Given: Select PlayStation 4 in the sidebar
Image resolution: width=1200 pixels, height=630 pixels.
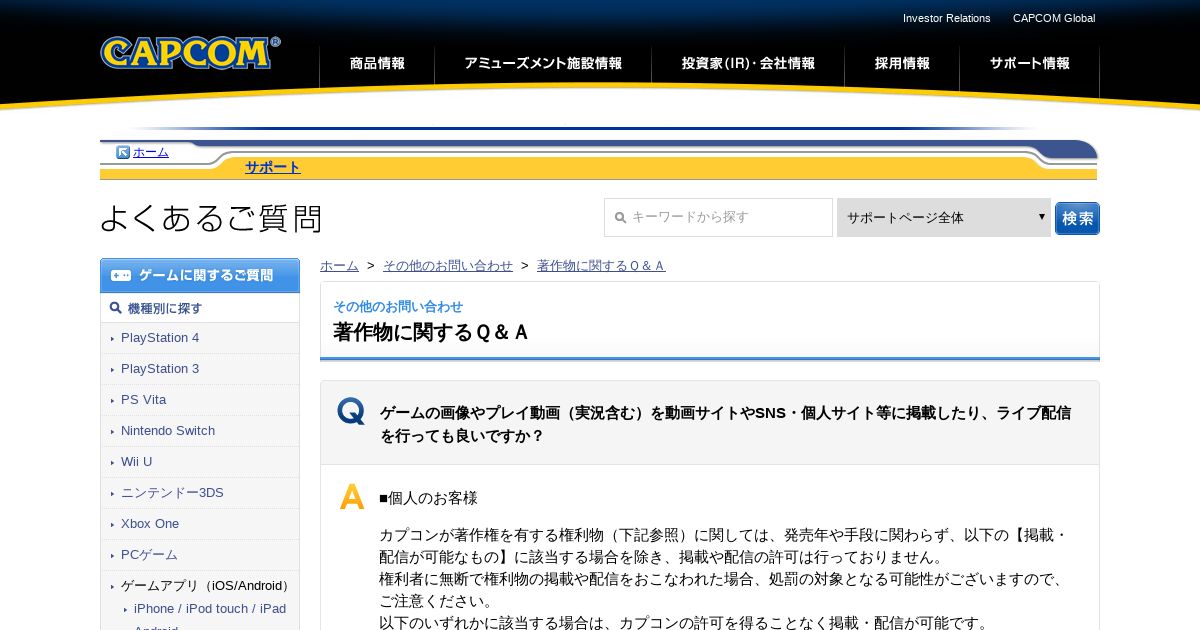Looking at the screenshot, I should [160, 338].
